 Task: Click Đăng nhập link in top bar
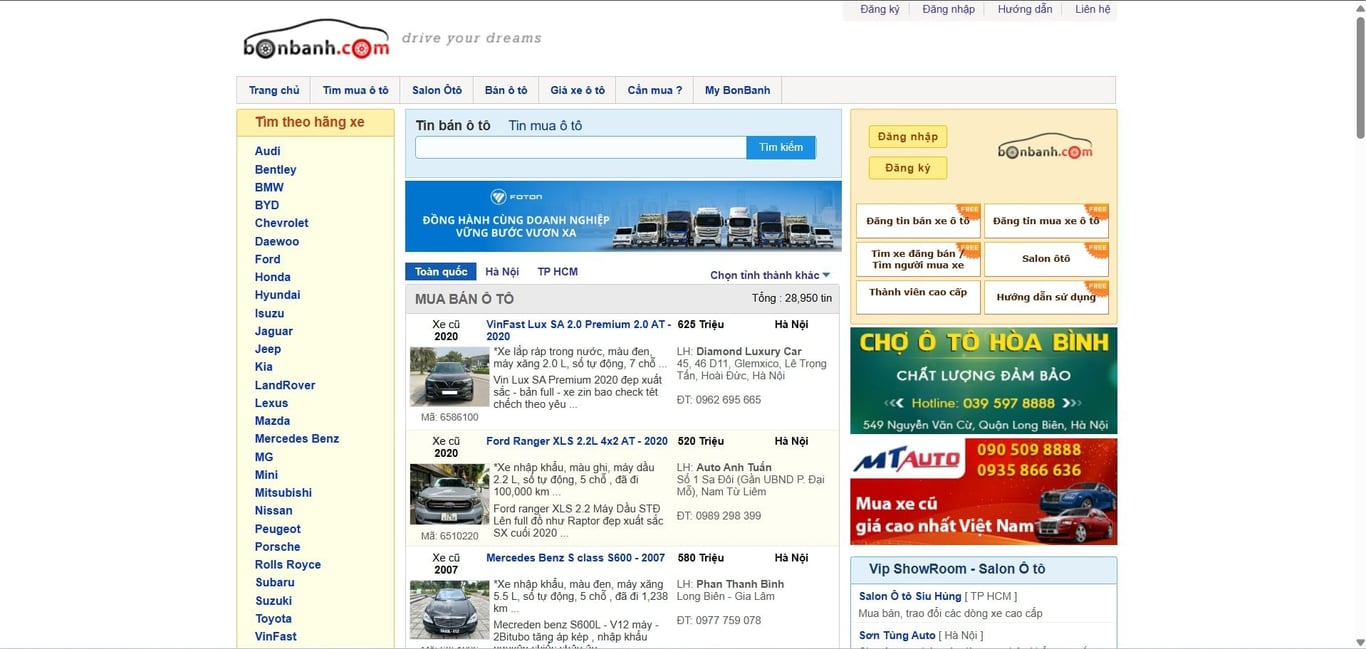pyautogui.click(x=948, y=9)
